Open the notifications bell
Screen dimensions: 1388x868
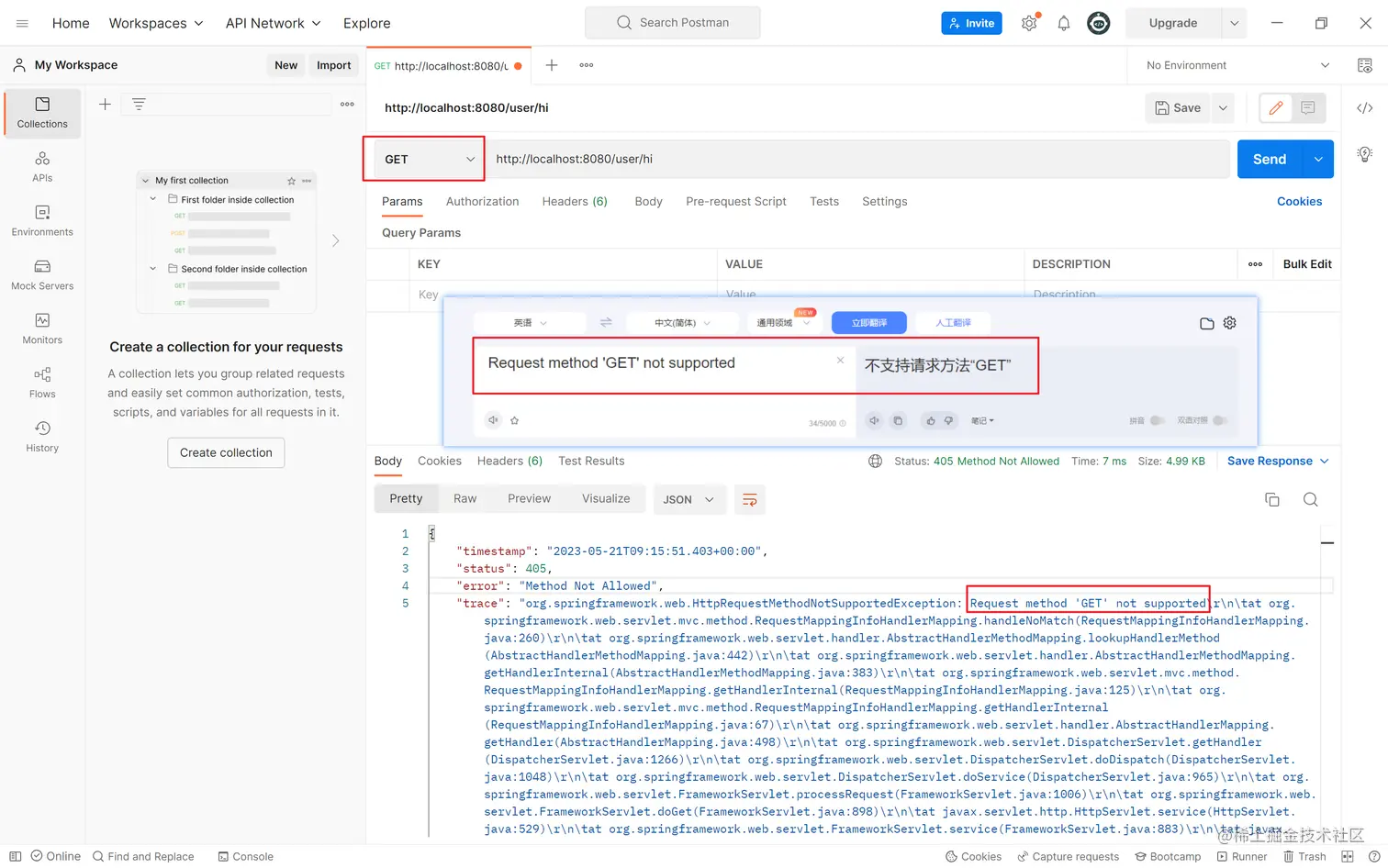click(1064, 23)
